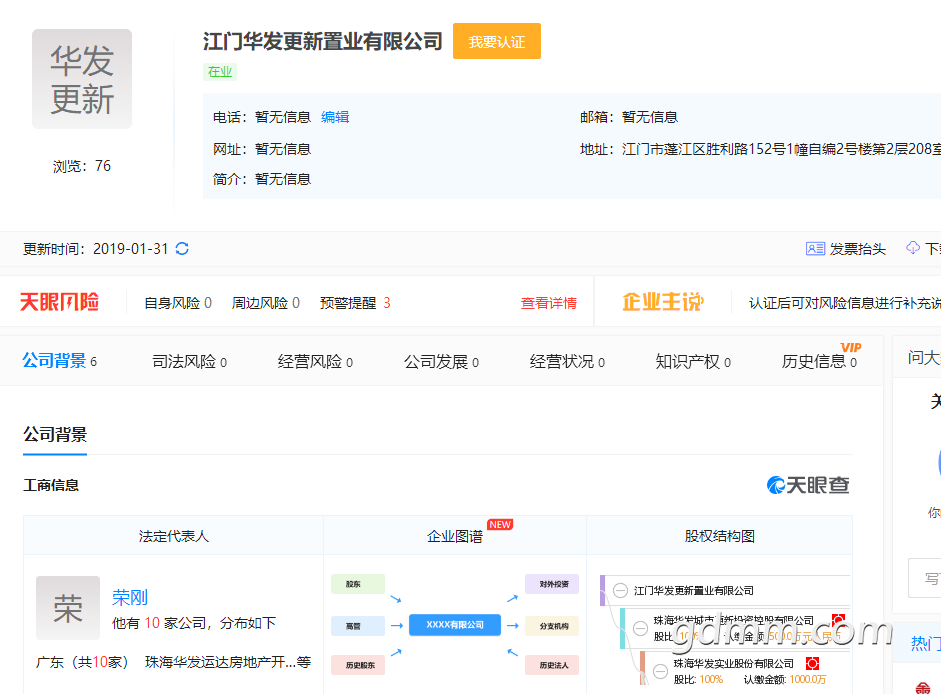Click the XXXX有限公司 center node in graph
The height and width of the screenshot is (694, 941).
pos(455,625)
